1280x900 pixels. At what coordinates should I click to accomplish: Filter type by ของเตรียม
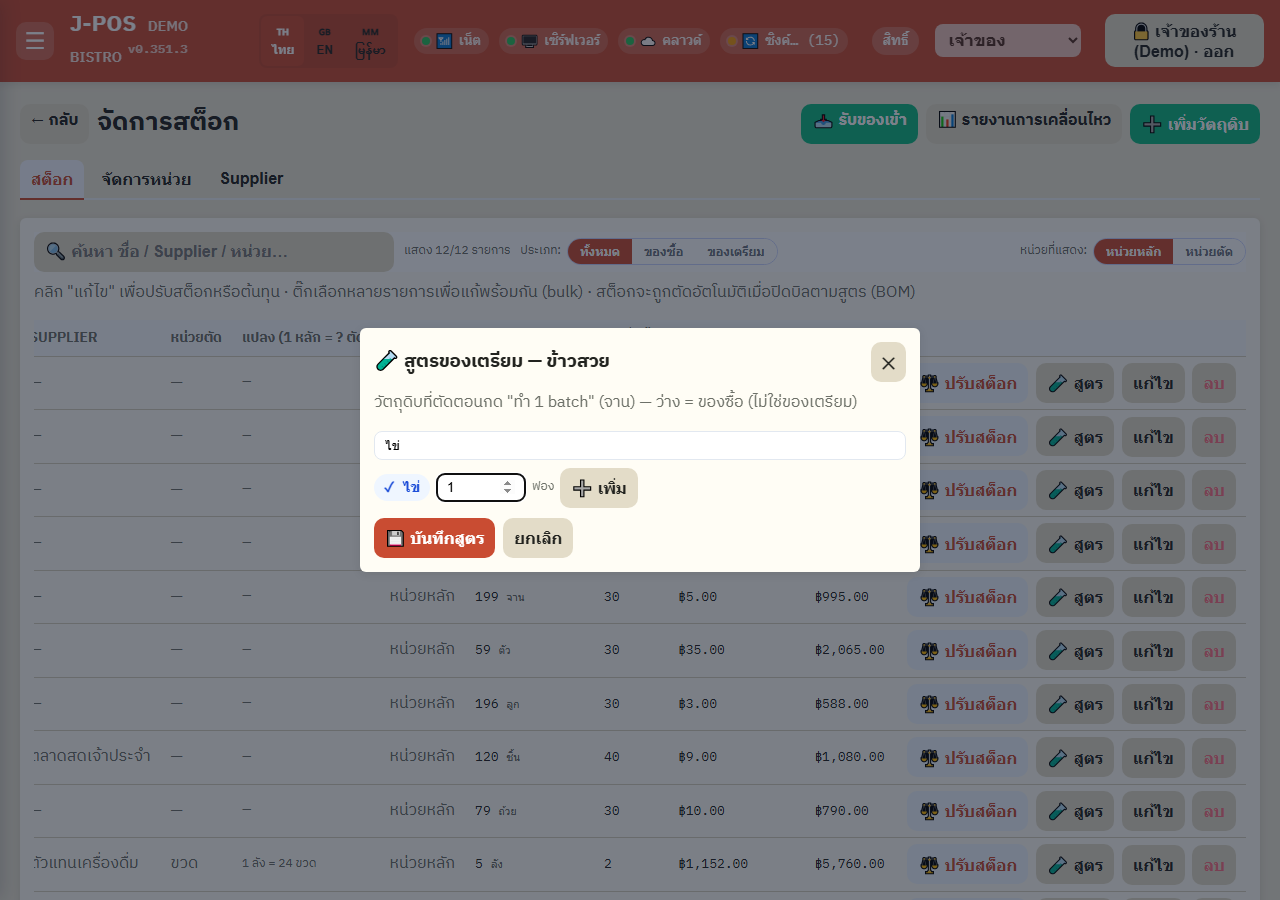(x=736, y=251)
